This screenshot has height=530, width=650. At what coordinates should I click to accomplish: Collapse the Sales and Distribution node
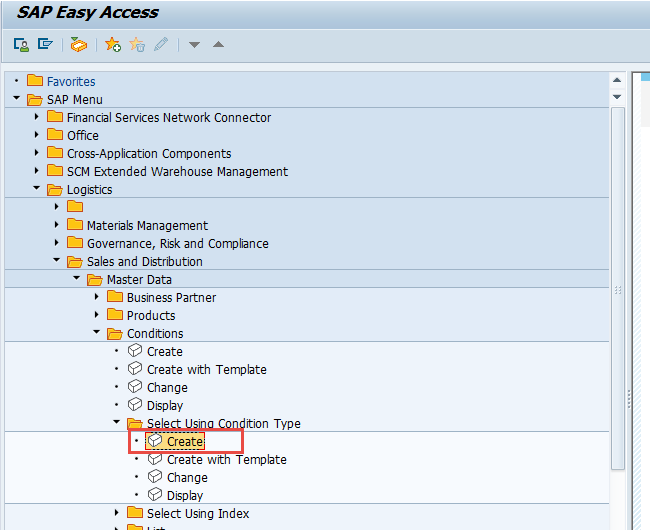point(57,260)
